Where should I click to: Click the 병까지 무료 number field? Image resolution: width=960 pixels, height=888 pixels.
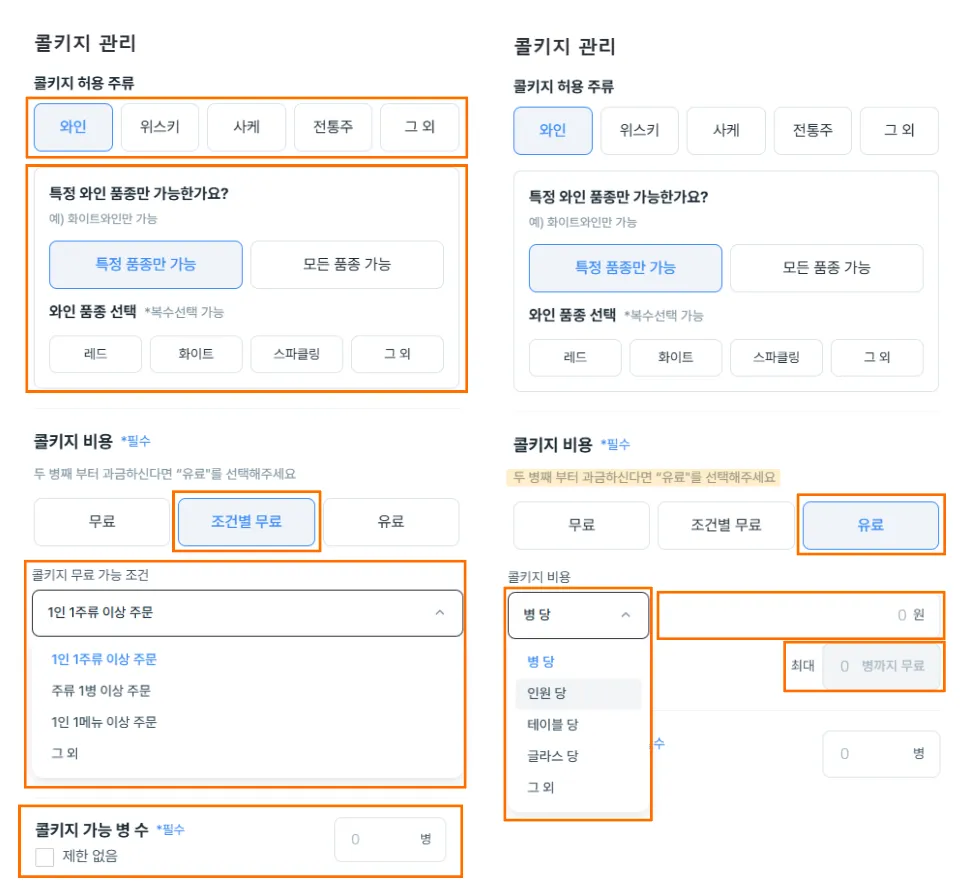(x=882, y=666)
